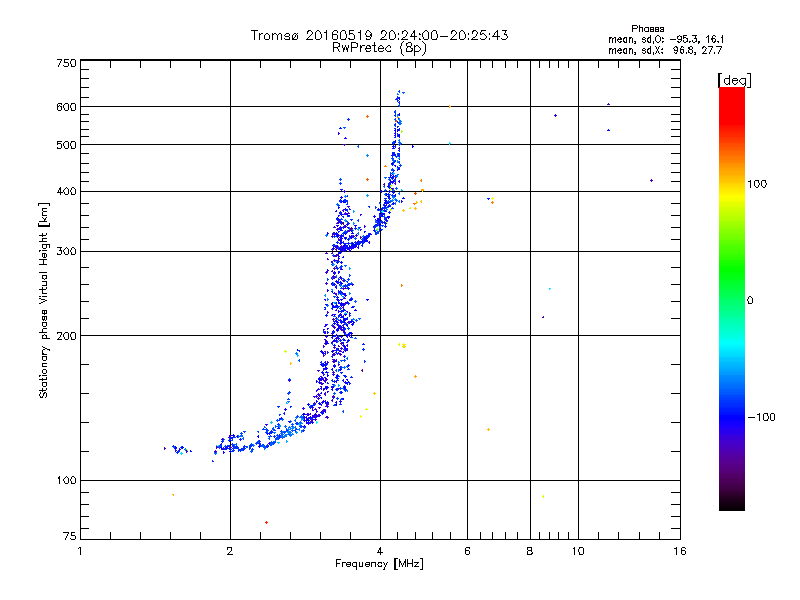800x600 pixels.
Task: Click the y-axis label '600'
Action: [66, 107]
